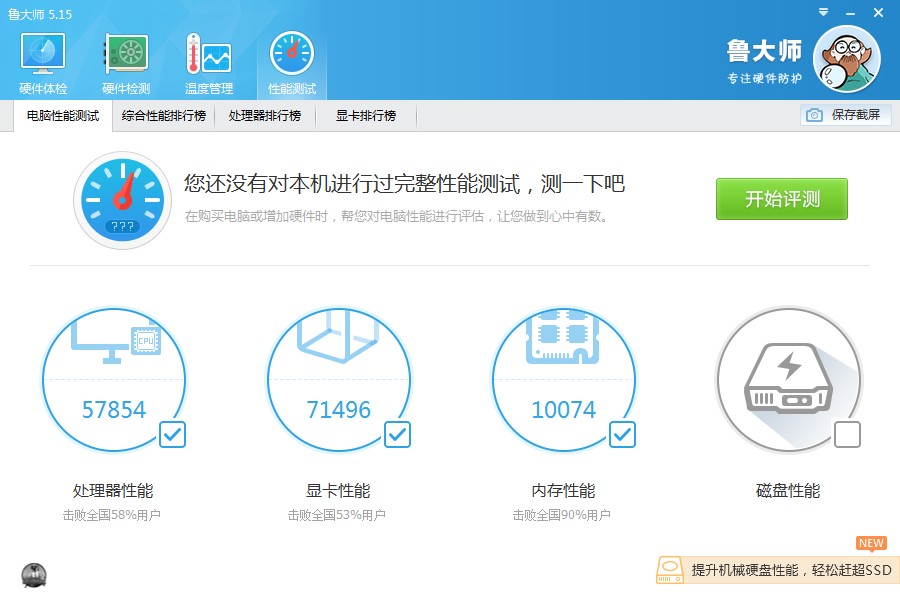Click the camera icon in 保存截屏
This screenshot has width=900, height=600.
pos(814,115)
